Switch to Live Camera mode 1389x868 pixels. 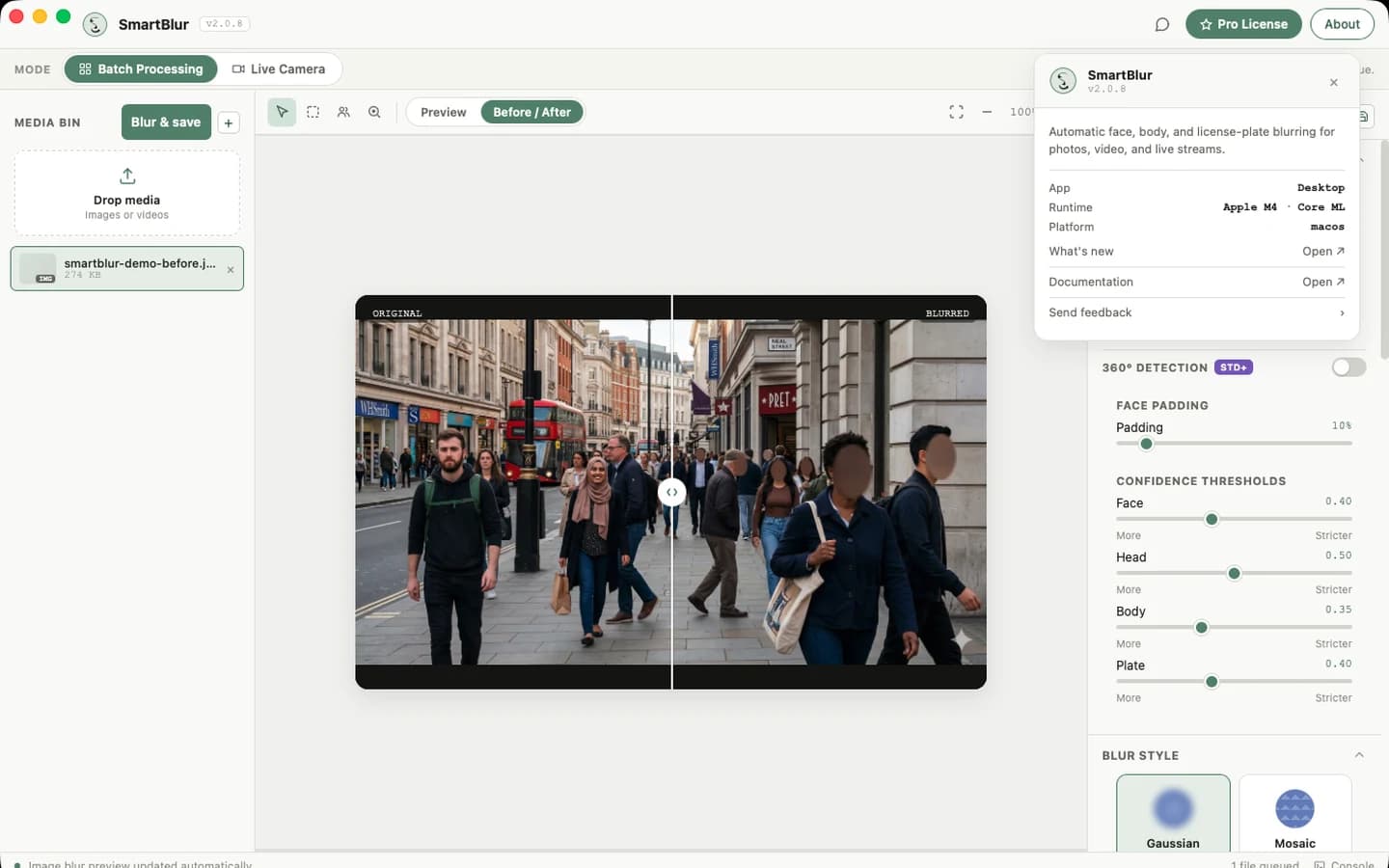(x=279, y=68)
